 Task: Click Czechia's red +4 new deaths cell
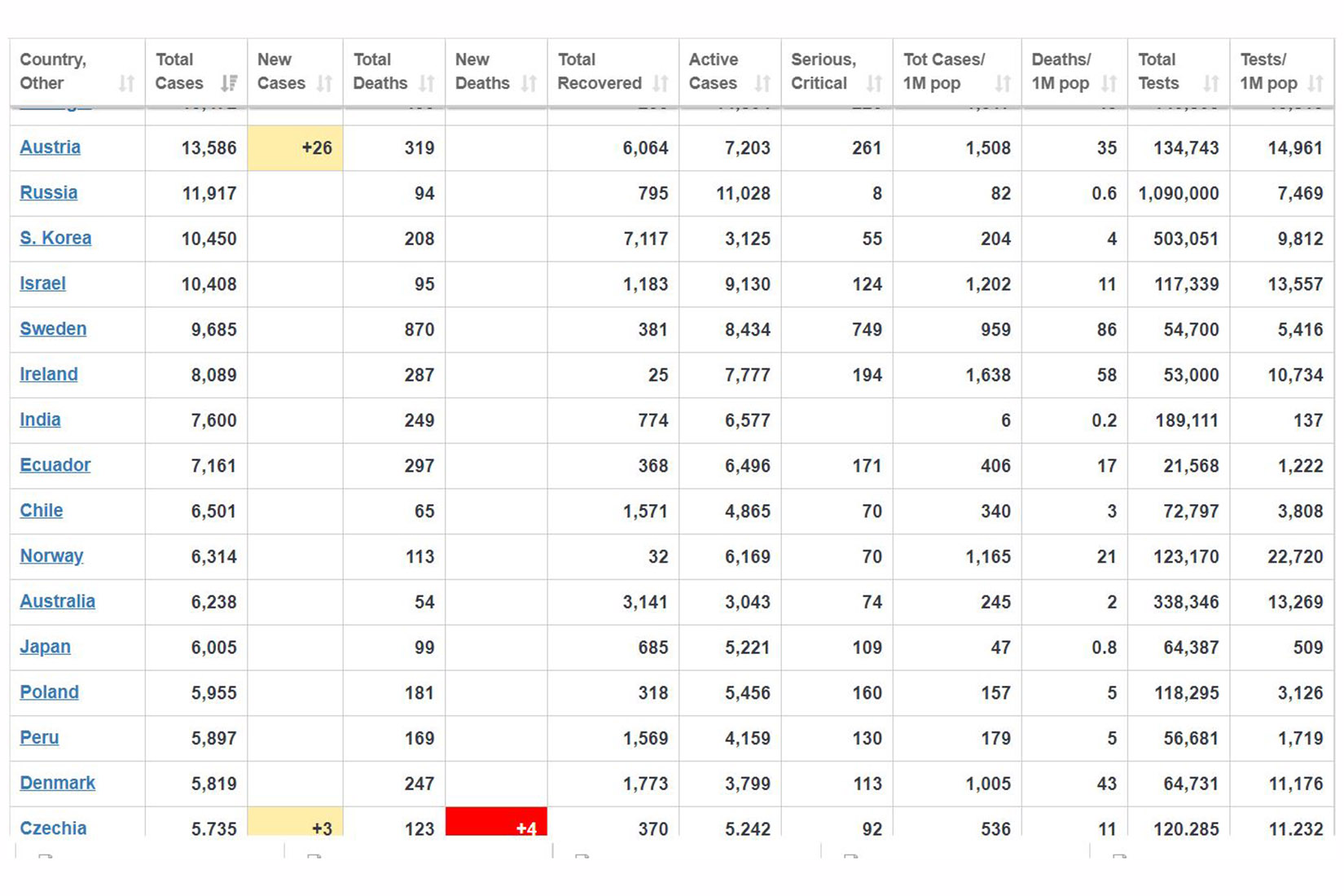pyautogui.click(x=496, y=821)
